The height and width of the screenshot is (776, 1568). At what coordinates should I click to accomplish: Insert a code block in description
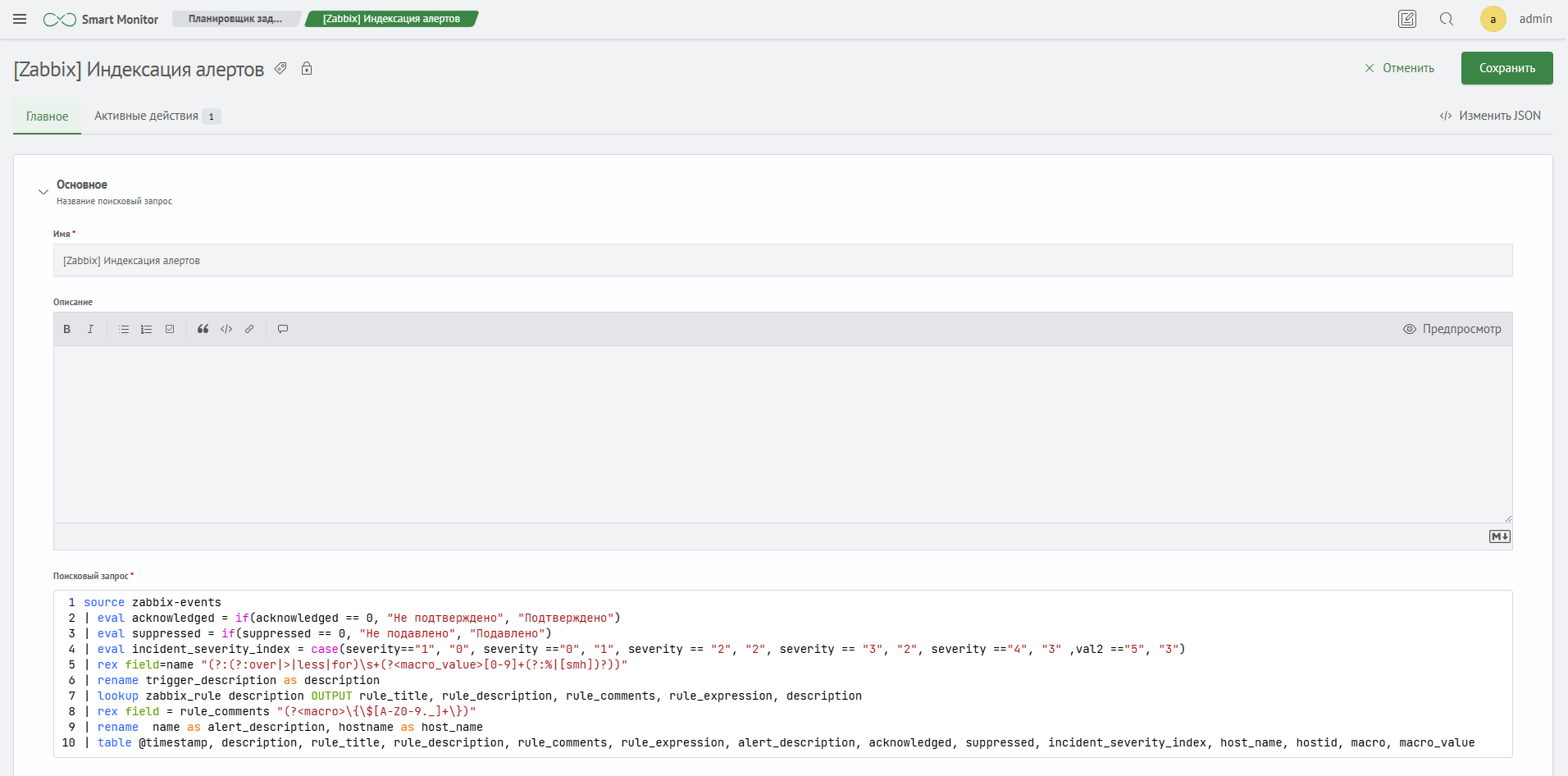coord(226,329)
